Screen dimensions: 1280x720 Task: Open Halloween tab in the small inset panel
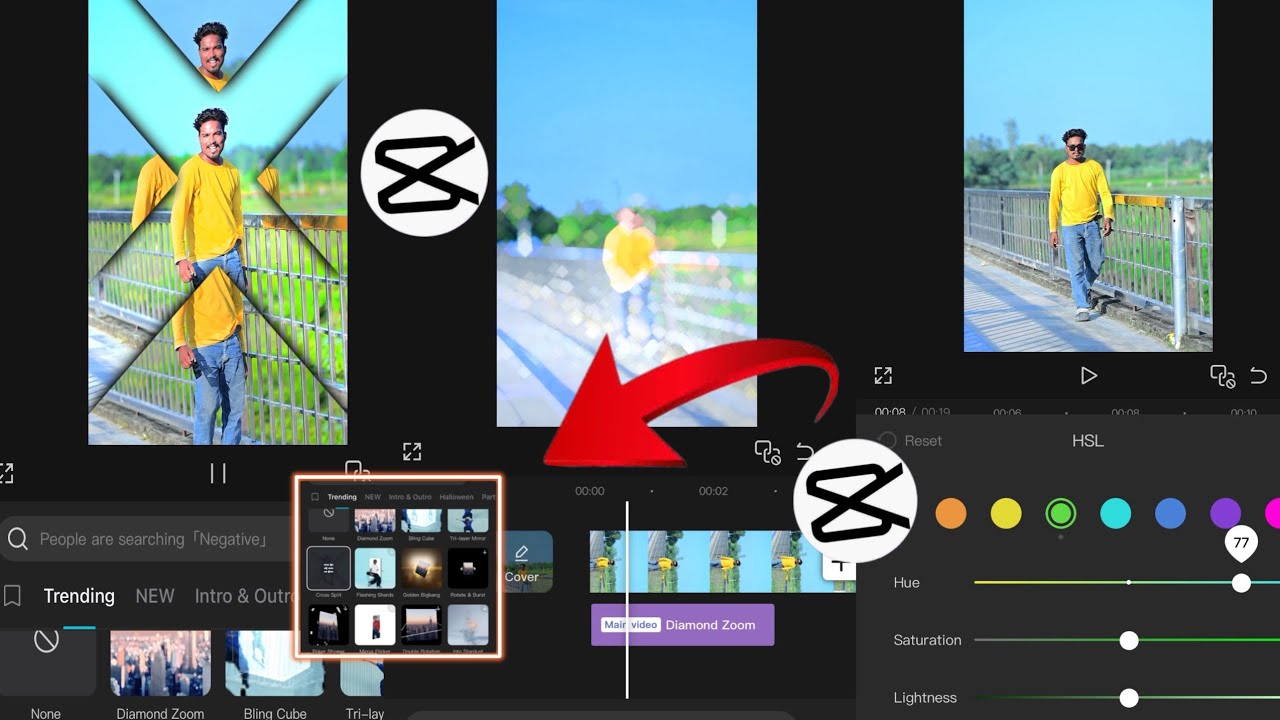pos(457,497)
